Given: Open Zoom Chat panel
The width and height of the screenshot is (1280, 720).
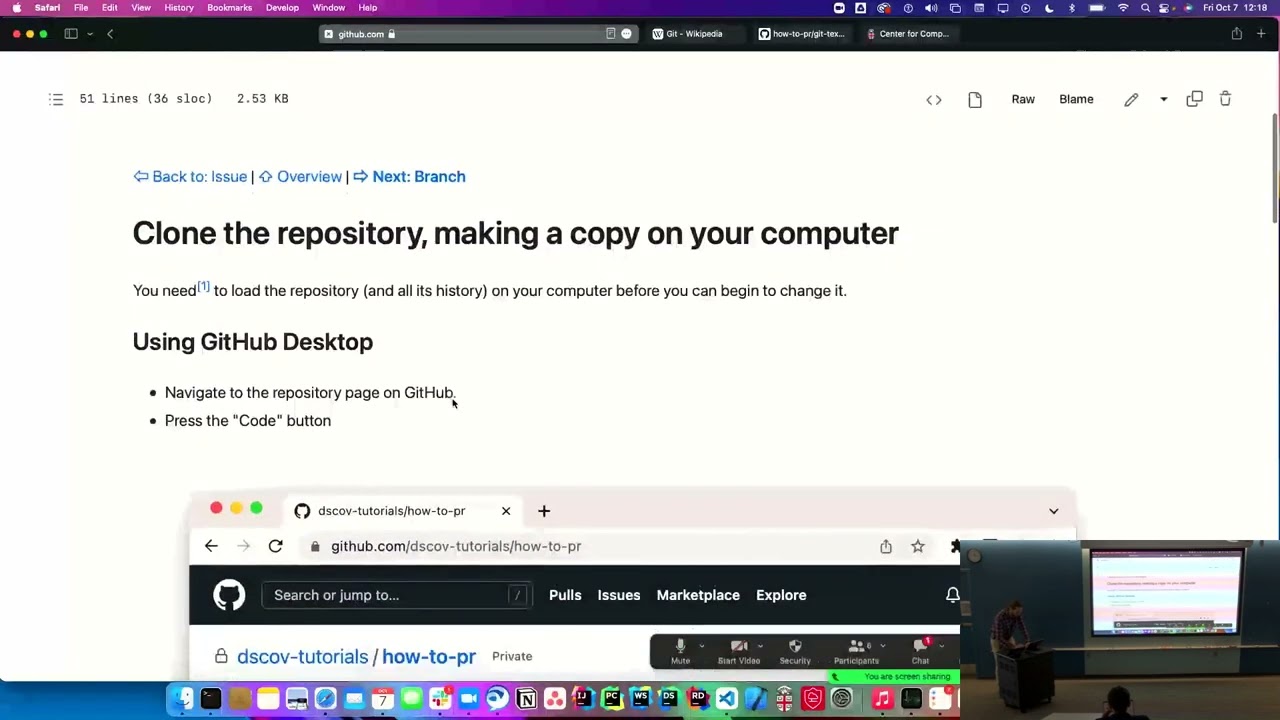Looking at the screenshot, I should [920, 651].
